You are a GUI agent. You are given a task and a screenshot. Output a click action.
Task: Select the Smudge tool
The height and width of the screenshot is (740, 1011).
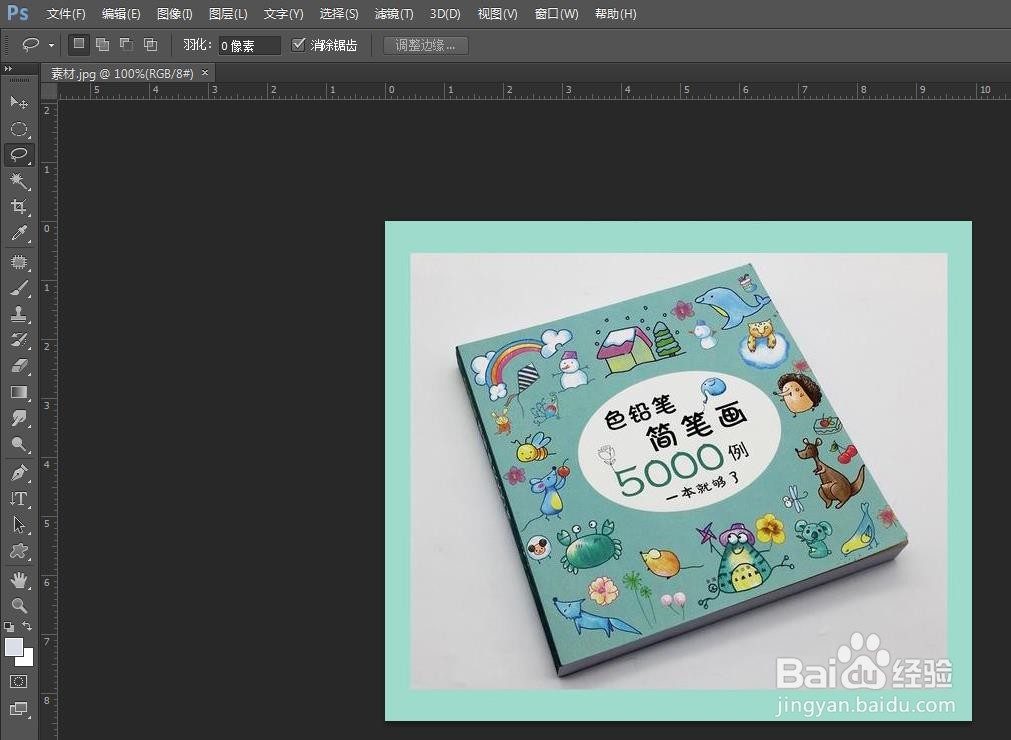coord(19,418)
